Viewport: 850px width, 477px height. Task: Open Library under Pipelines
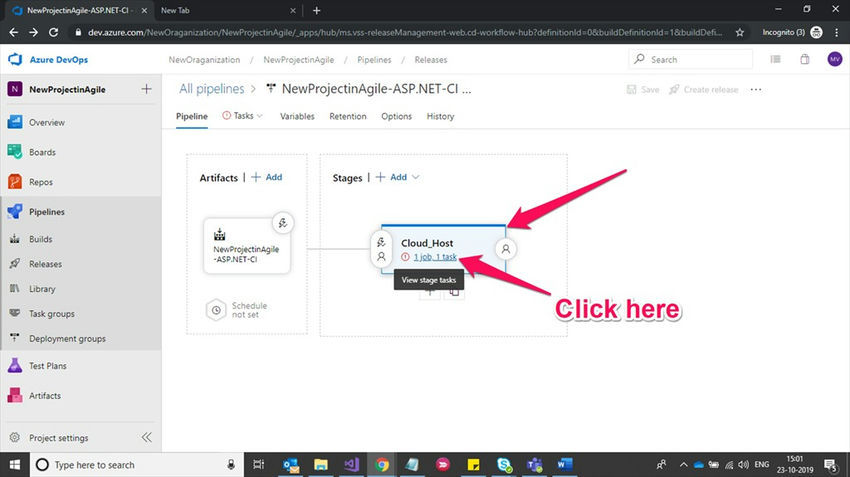(x=42, y=289)
